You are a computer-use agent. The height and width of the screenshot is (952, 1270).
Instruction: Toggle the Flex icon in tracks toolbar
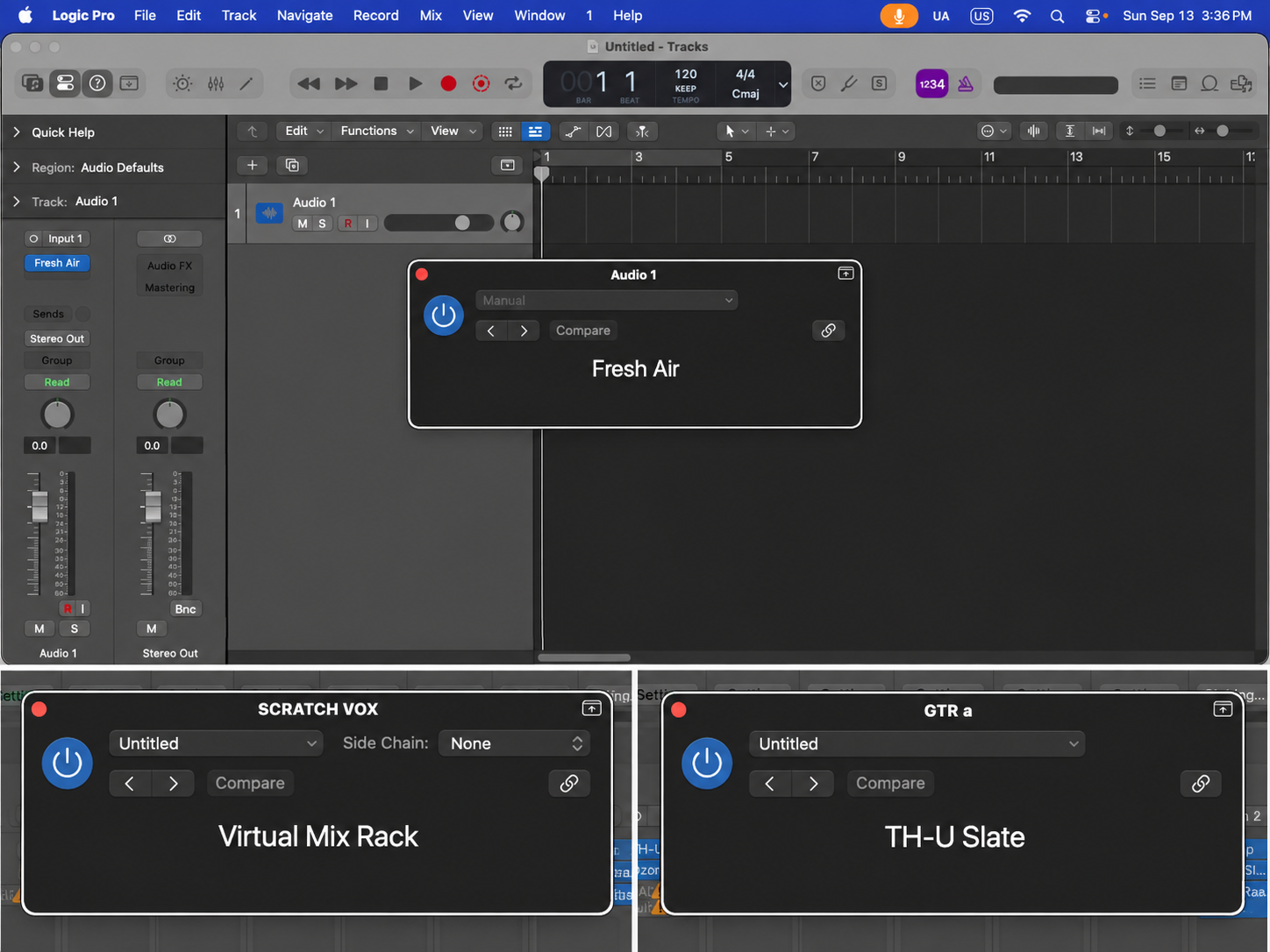point(604,131)
